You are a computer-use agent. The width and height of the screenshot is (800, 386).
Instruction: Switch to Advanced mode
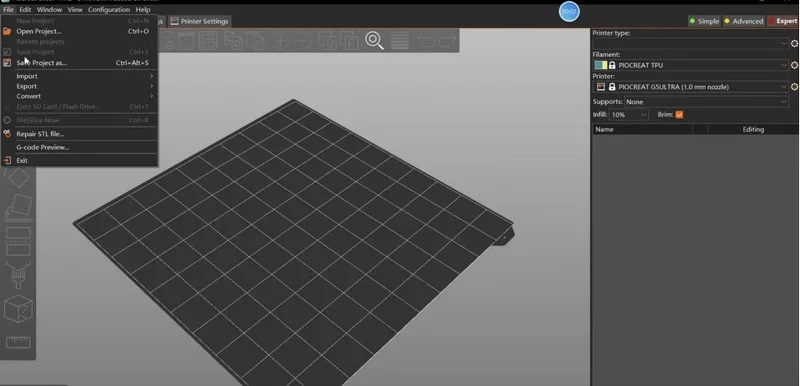pyautogui.click(x=743, y=21)
